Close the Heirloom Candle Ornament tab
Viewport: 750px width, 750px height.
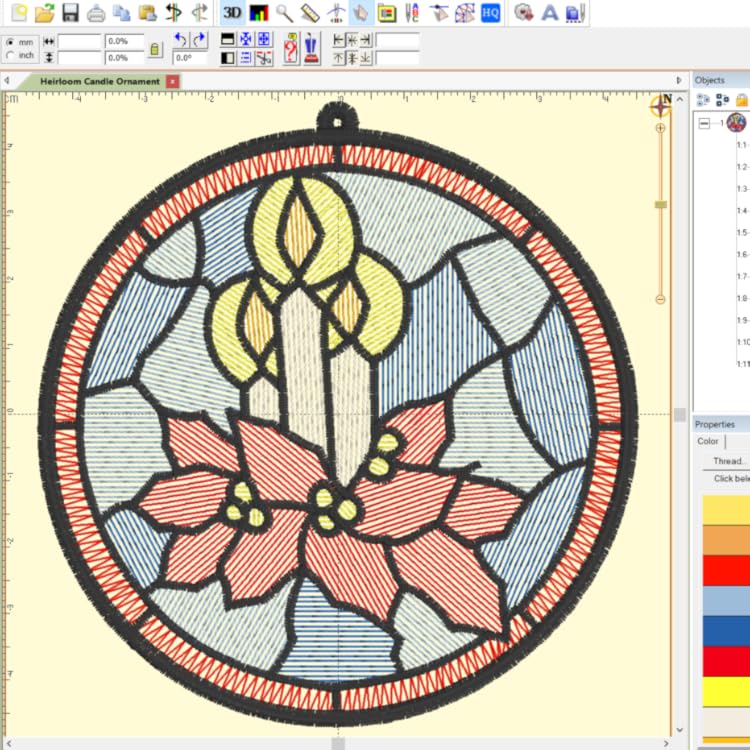173,81
